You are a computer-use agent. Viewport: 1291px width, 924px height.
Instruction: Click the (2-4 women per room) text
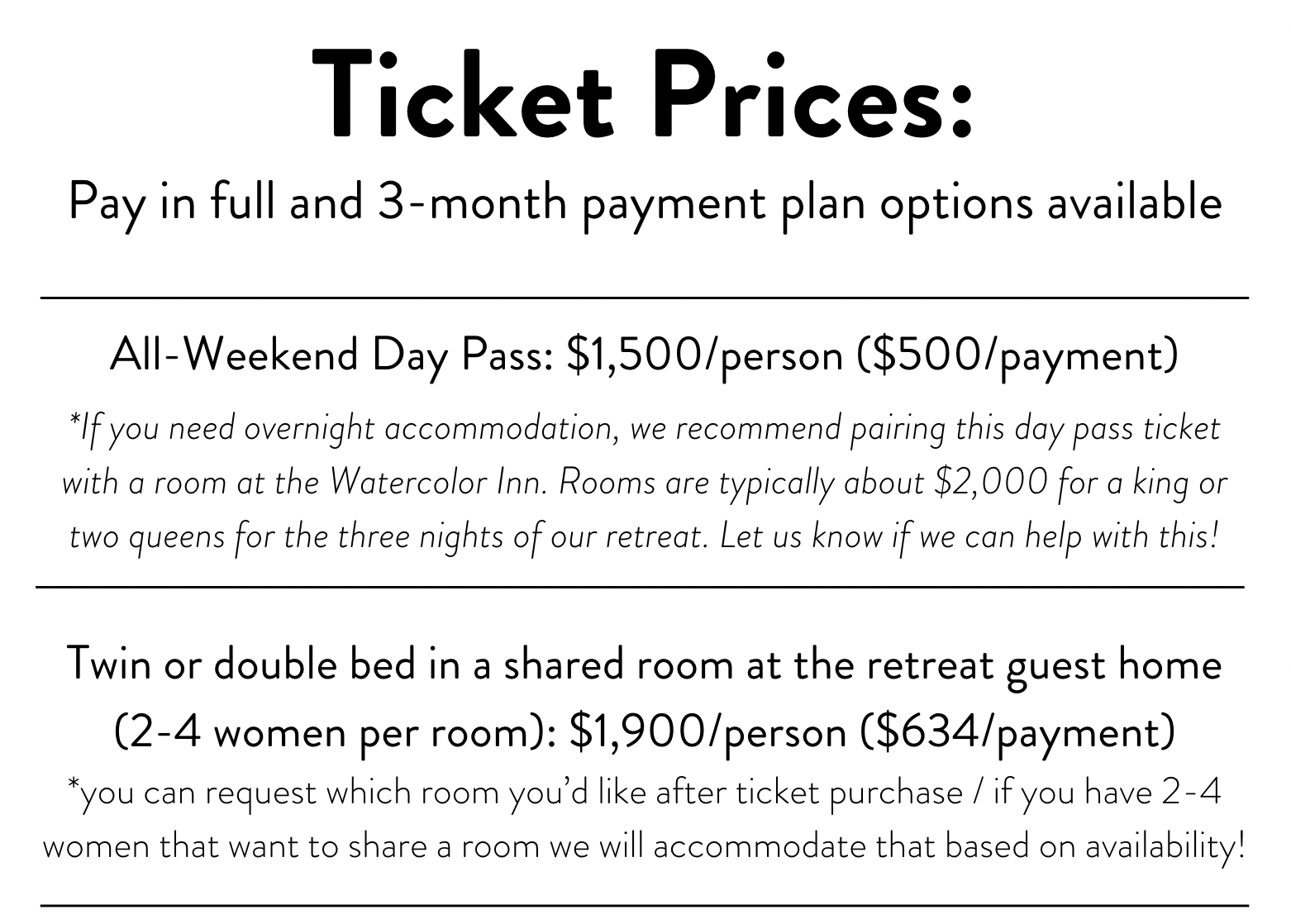coord(334,732)
